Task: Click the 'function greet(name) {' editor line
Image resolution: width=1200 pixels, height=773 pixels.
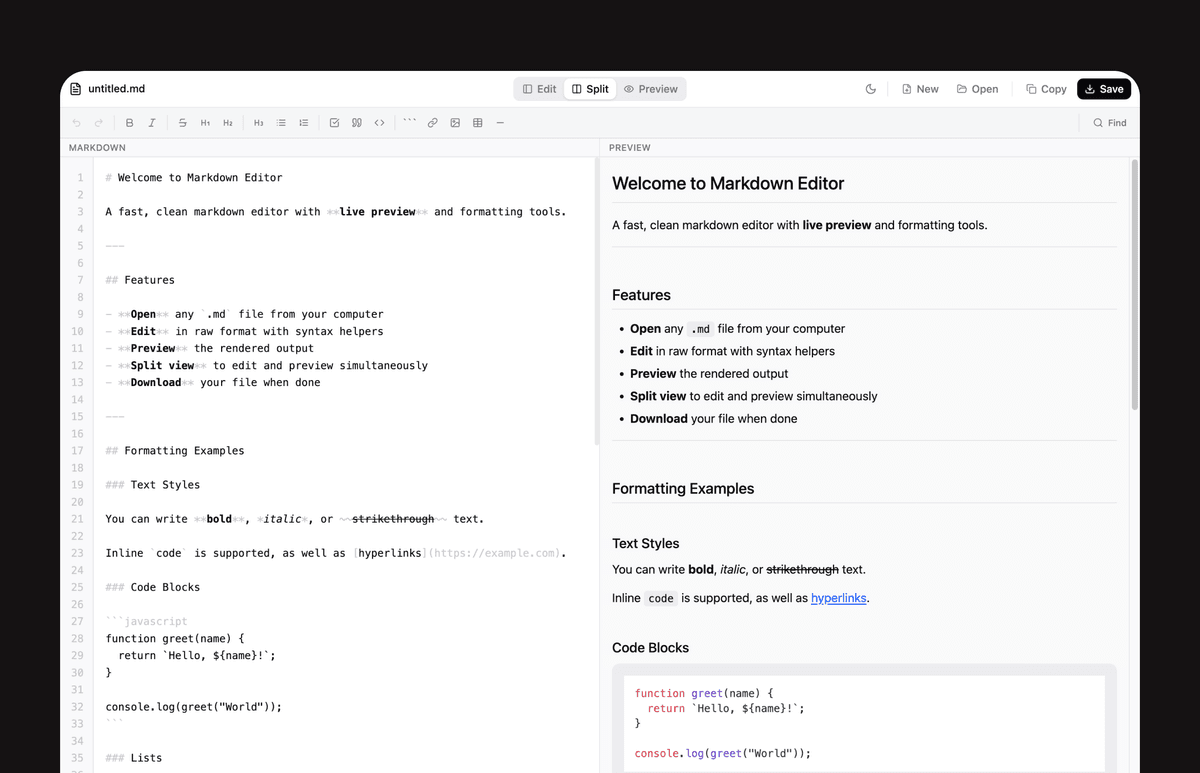Action: click(x=175, y=638)
